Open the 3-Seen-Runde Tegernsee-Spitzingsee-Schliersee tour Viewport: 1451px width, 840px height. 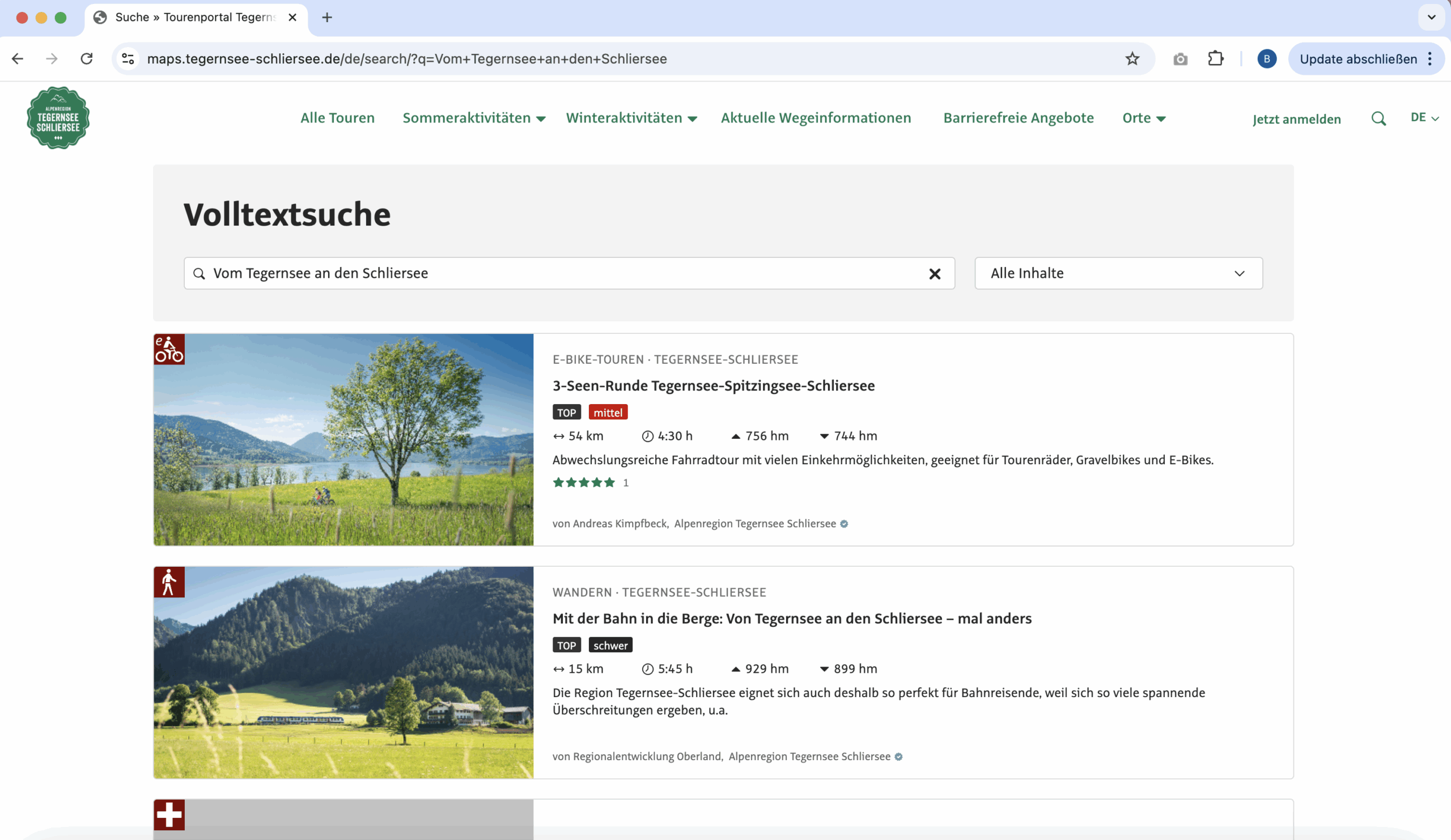(714, 386)
